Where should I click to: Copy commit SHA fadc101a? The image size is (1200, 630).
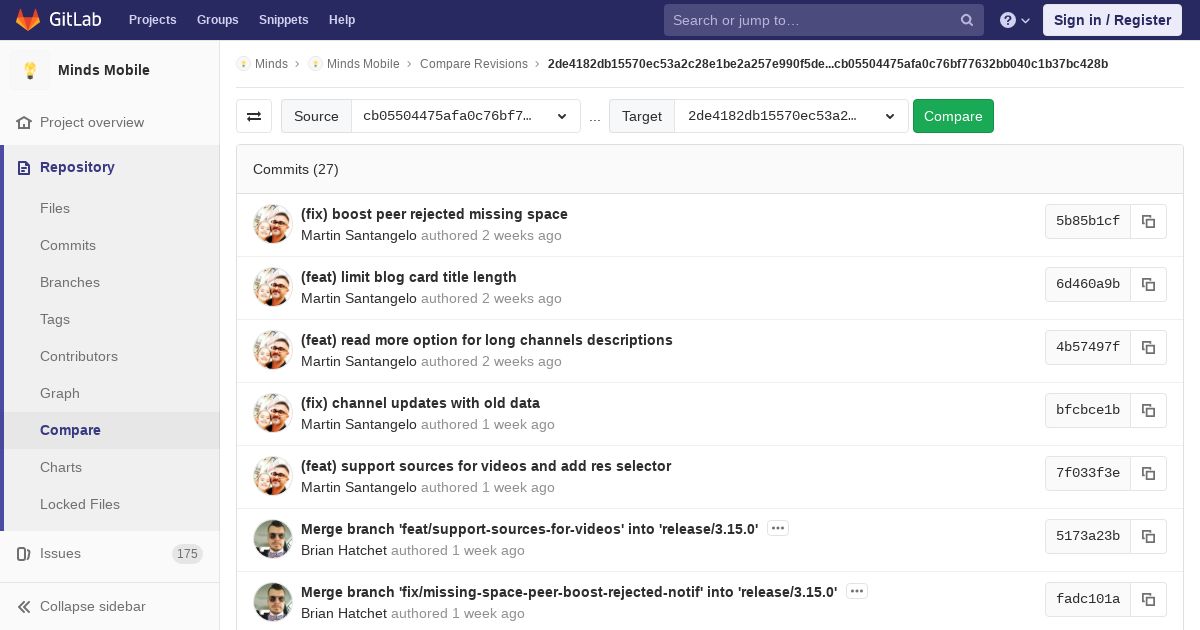click(x=1149, y=599)
